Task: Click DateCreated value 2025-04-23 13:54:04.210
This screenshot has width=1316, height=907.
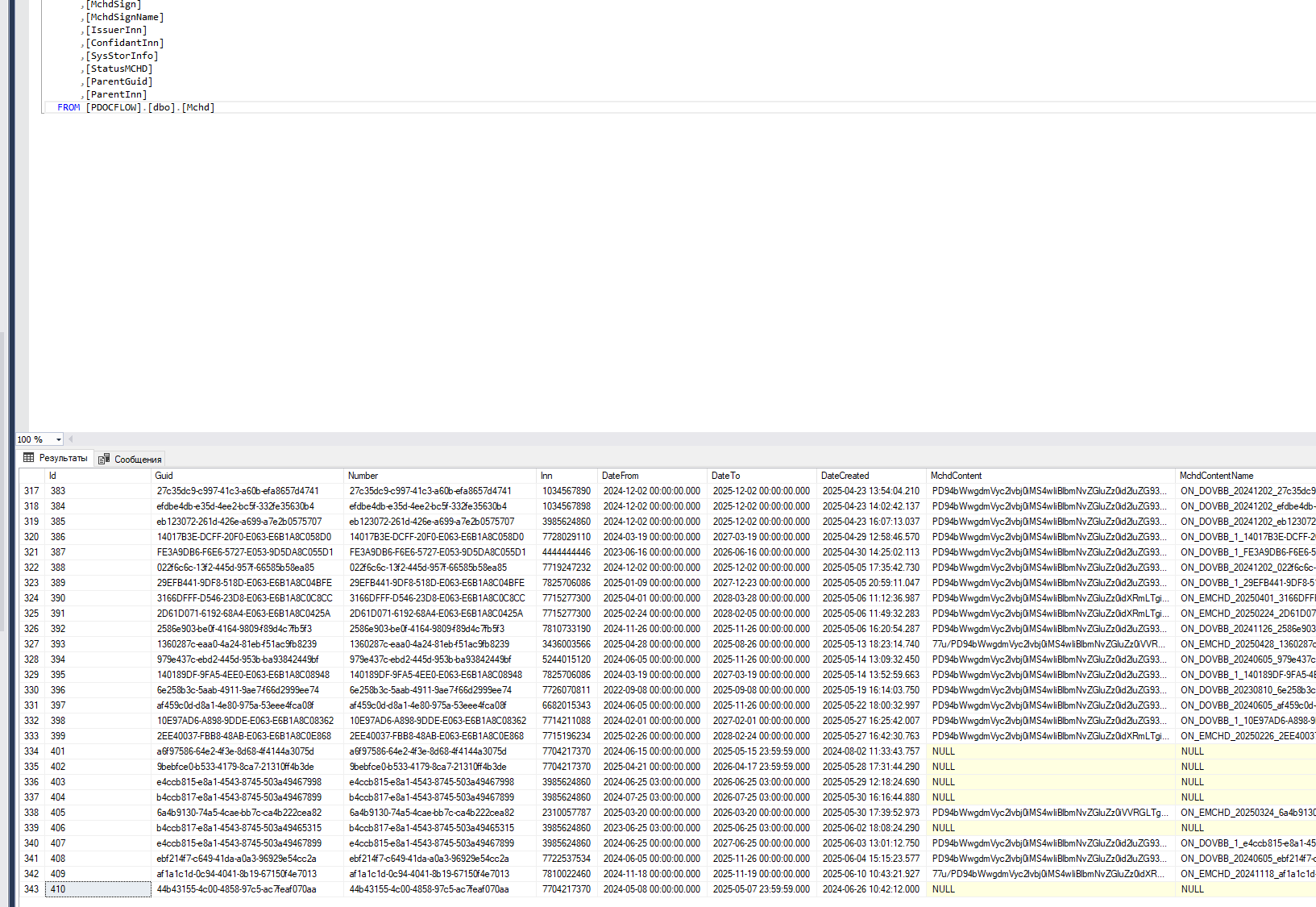Action: [x=872, y=491]
